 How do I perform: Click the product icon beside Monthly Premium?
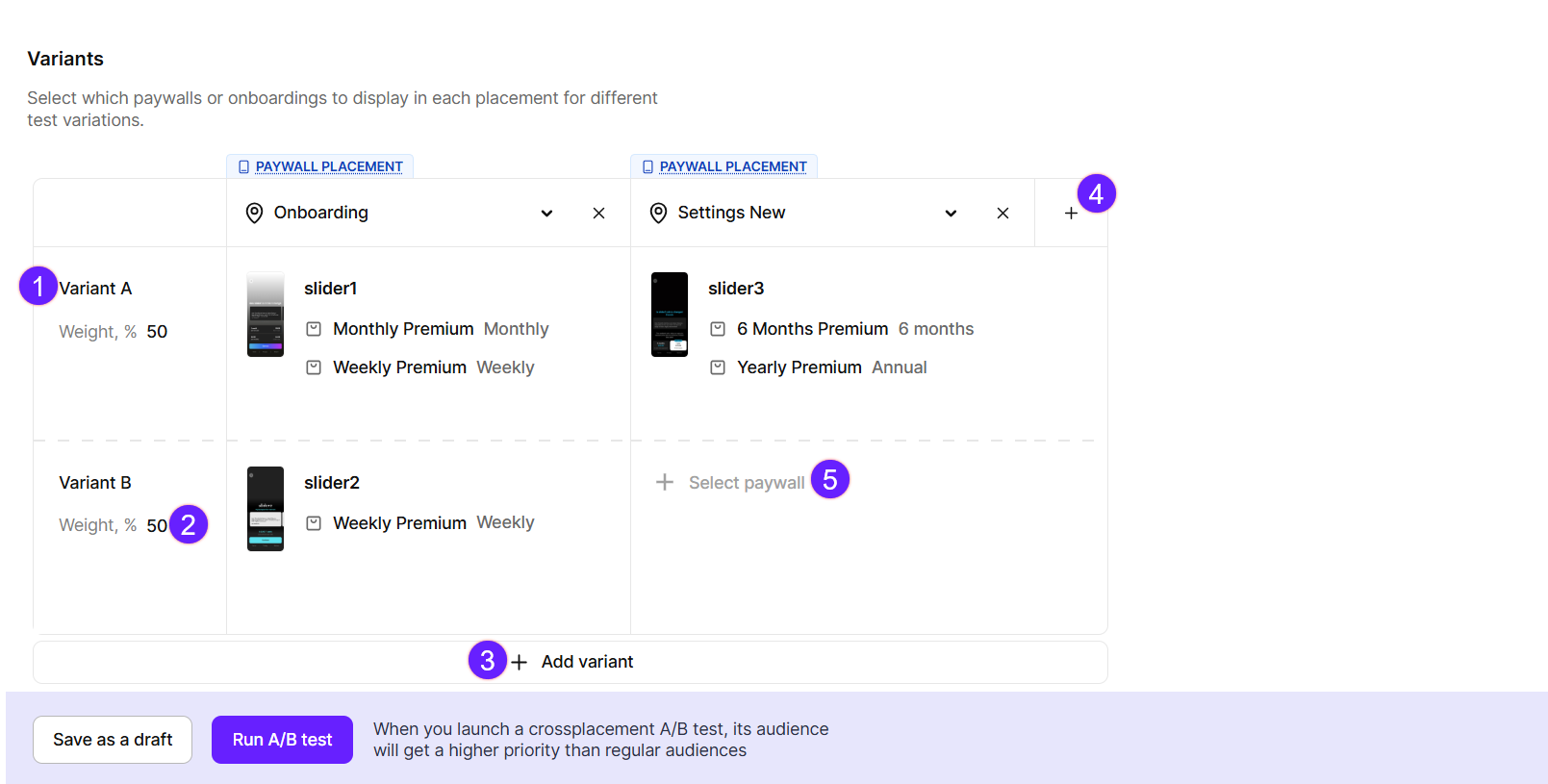coord(314,329)
